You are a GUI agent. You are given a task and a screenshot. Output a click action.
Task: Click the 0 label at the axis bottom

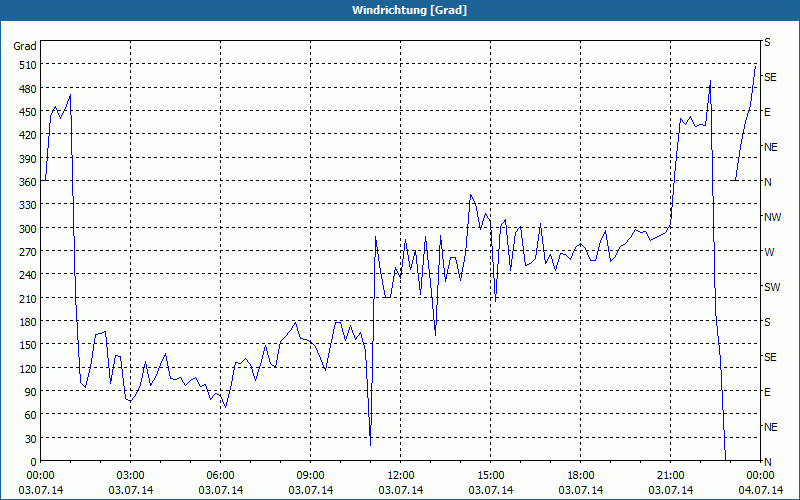point(34,462)
